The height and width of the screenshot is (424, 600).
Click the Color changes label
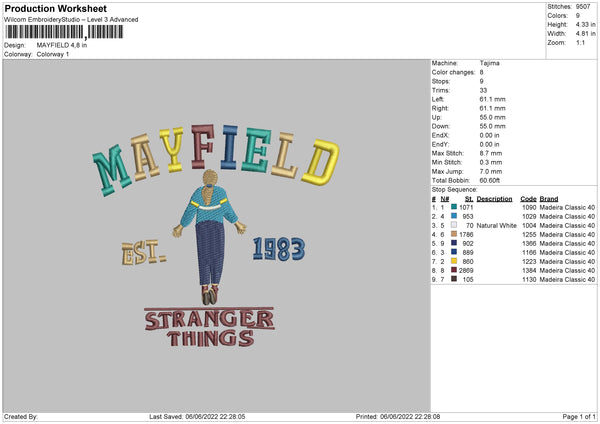click(x=453, y=72)
